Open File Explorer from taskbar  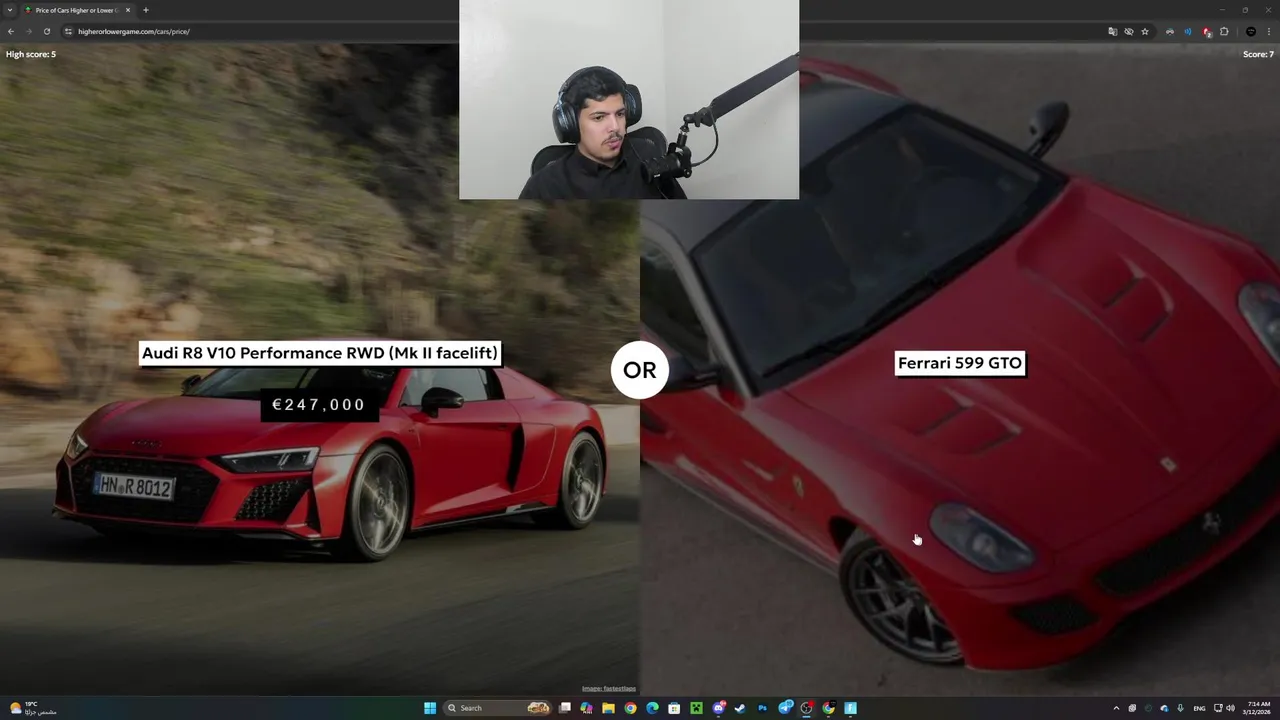point(608,708)
